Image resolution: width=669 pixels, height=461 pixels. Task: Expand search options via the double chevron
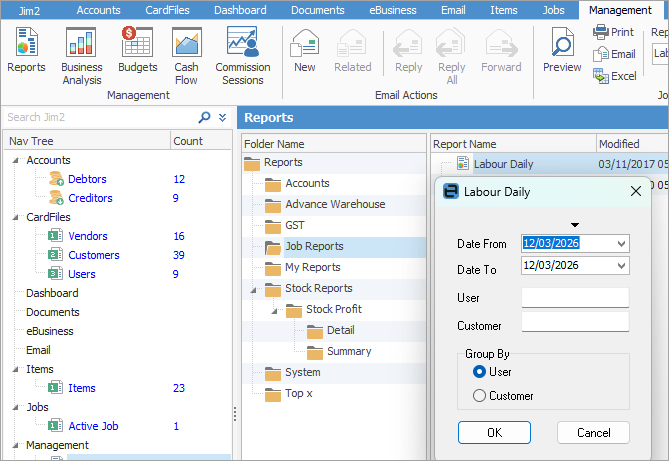click(x=222, y=117)
